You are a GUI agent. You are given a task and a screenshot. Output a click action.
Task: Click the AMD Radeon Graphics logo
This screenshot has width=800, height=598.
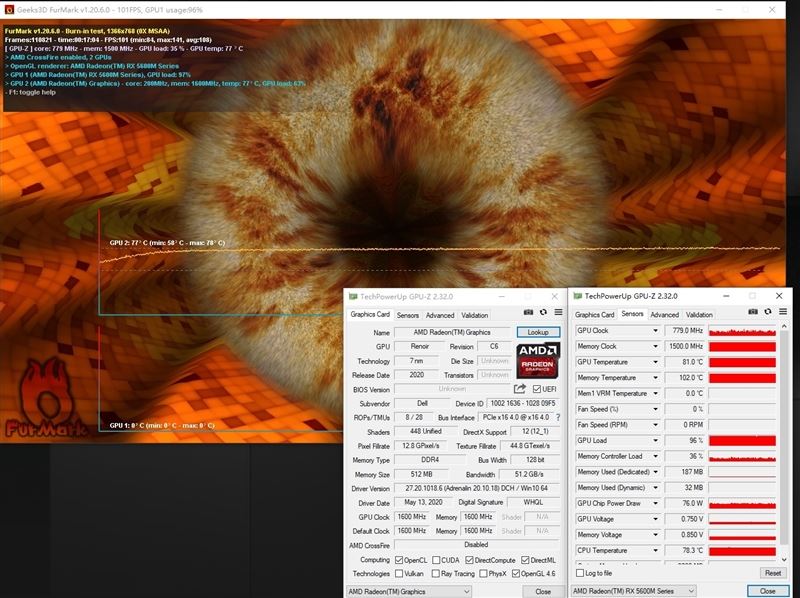click(538, 360)
